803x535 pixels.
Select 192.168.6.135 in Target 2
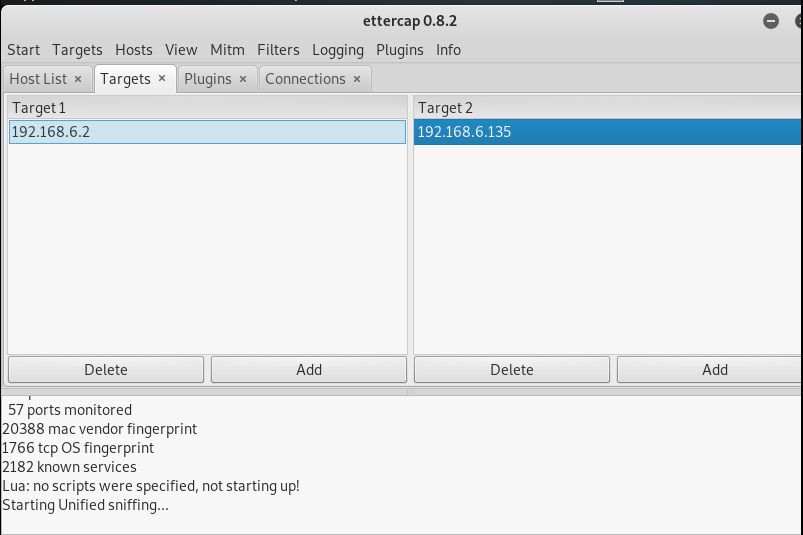coord(607,132)
